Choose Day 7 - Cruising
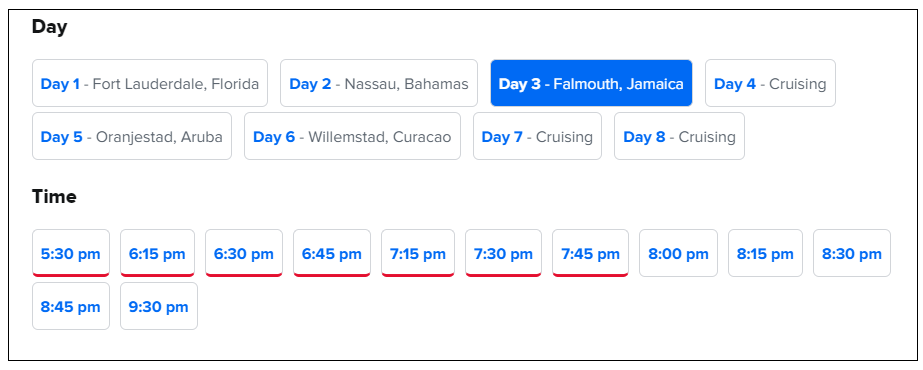This screenshot has width=923, height=370. tap(537, 136)
